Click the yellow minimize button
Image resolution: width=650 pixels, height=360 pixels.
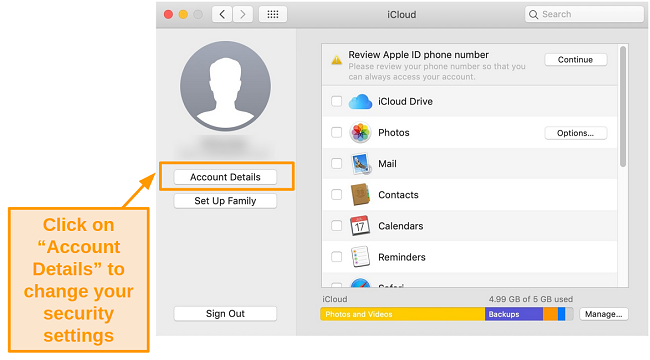tap(183, 15)
